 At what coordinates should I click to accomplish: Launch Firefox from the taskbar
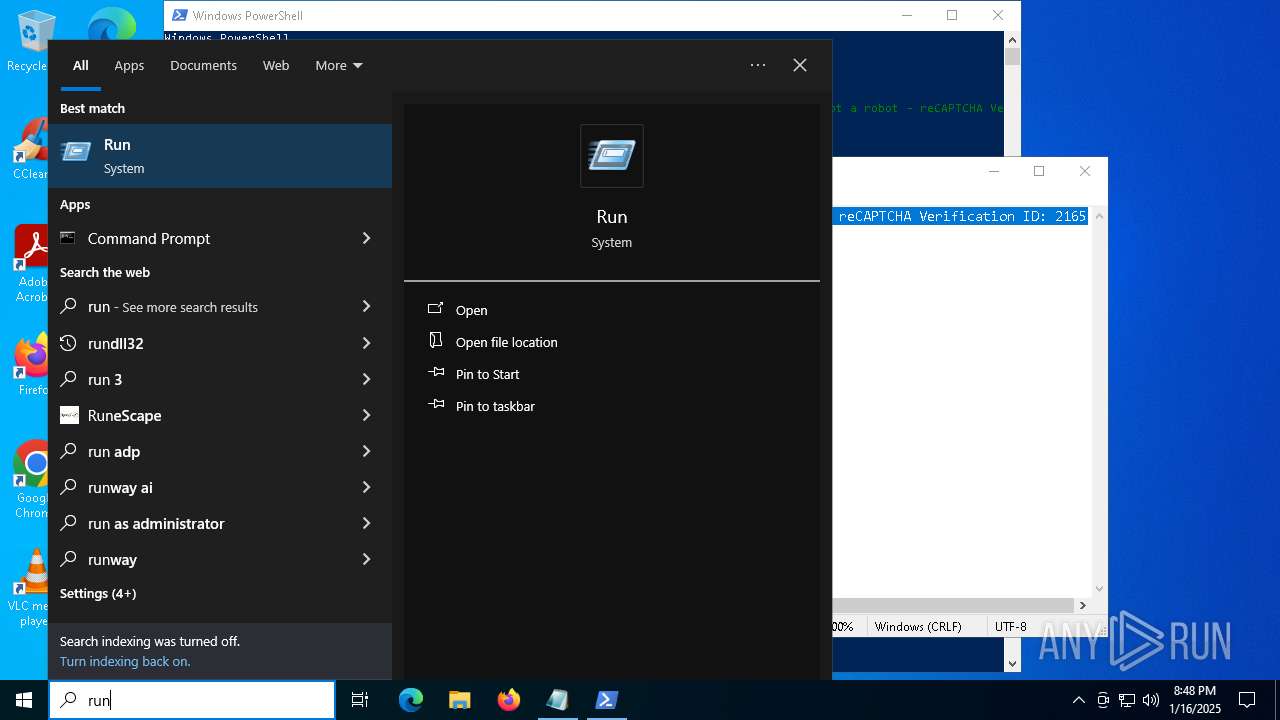click(509, 700)
